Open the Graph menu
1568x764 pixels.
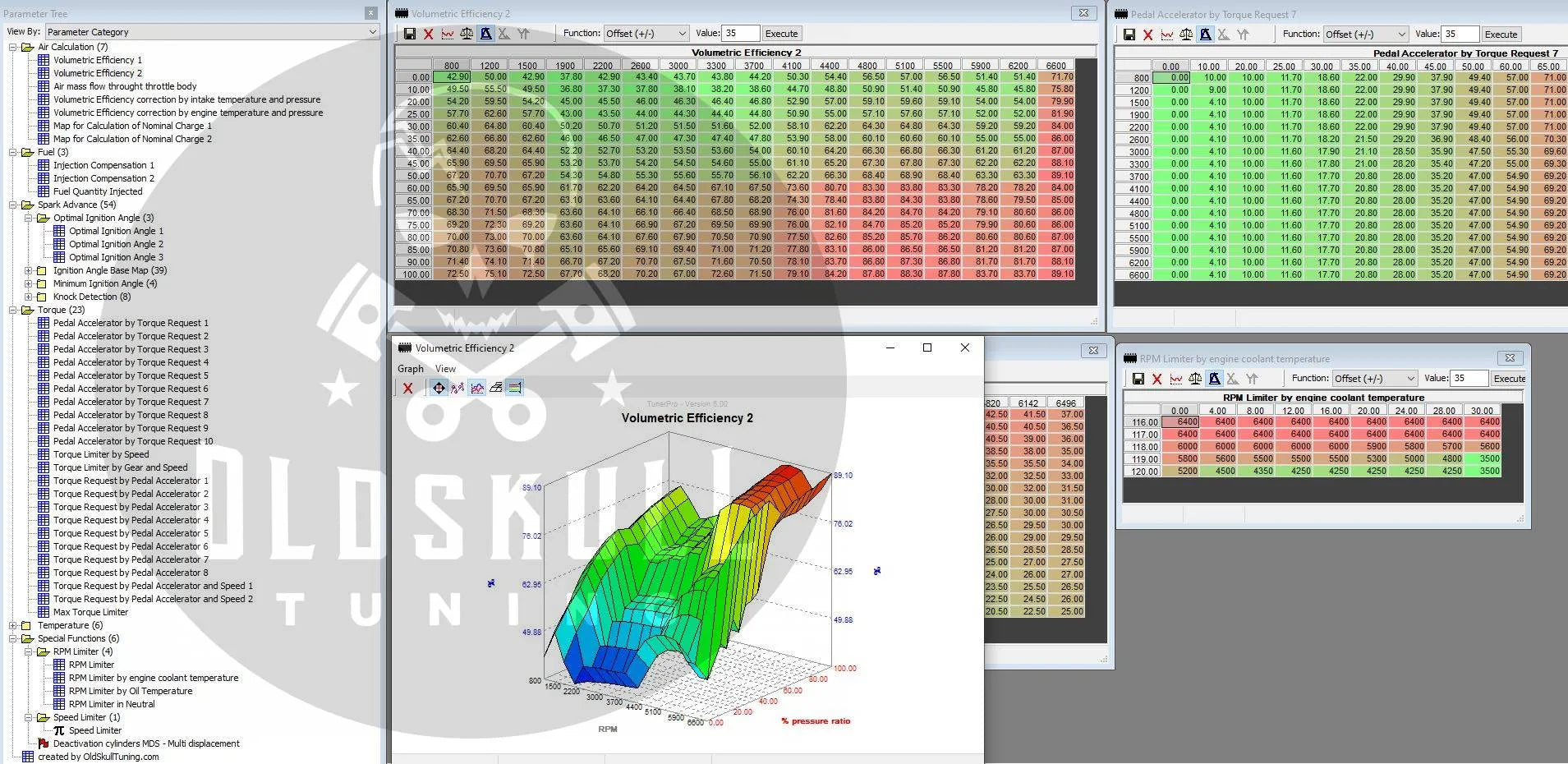point(410,369)
